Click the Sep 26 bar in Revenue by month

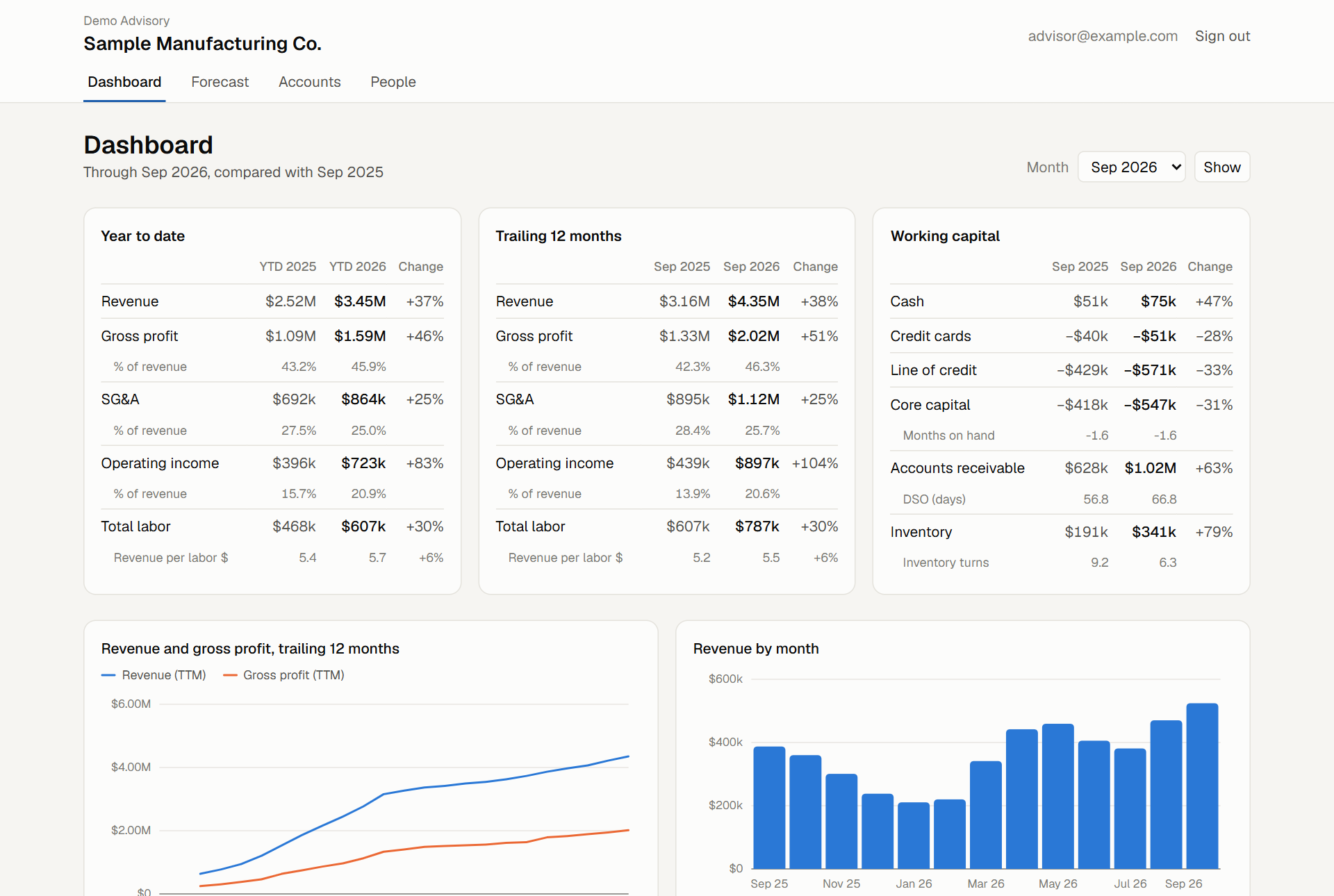1202,786
